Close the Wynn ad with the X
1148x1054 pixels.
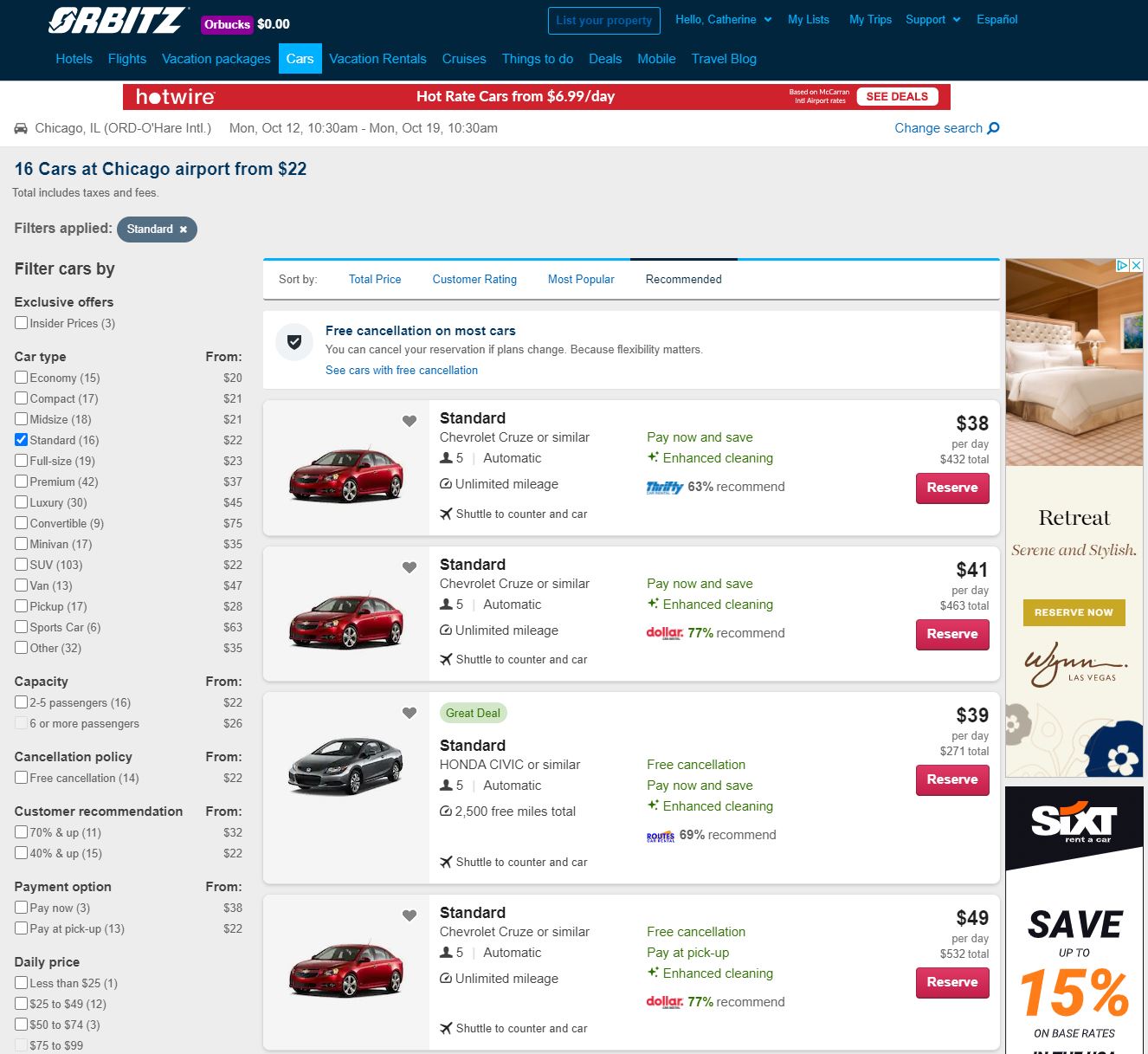click(x=1137, y=266)
